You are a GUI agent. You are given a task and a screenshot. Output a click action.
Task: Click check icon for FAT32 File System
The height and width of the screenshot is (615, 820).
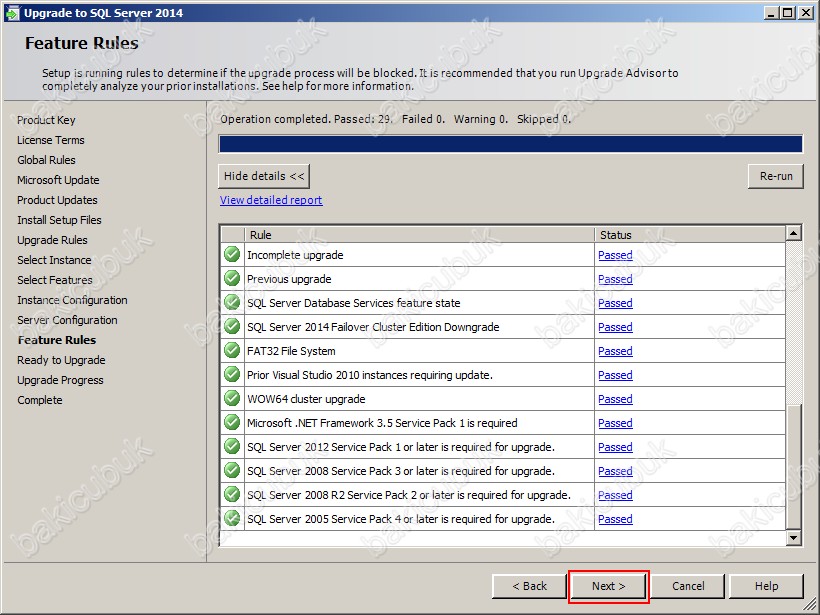pyautogui.click(x=232, y=351)
